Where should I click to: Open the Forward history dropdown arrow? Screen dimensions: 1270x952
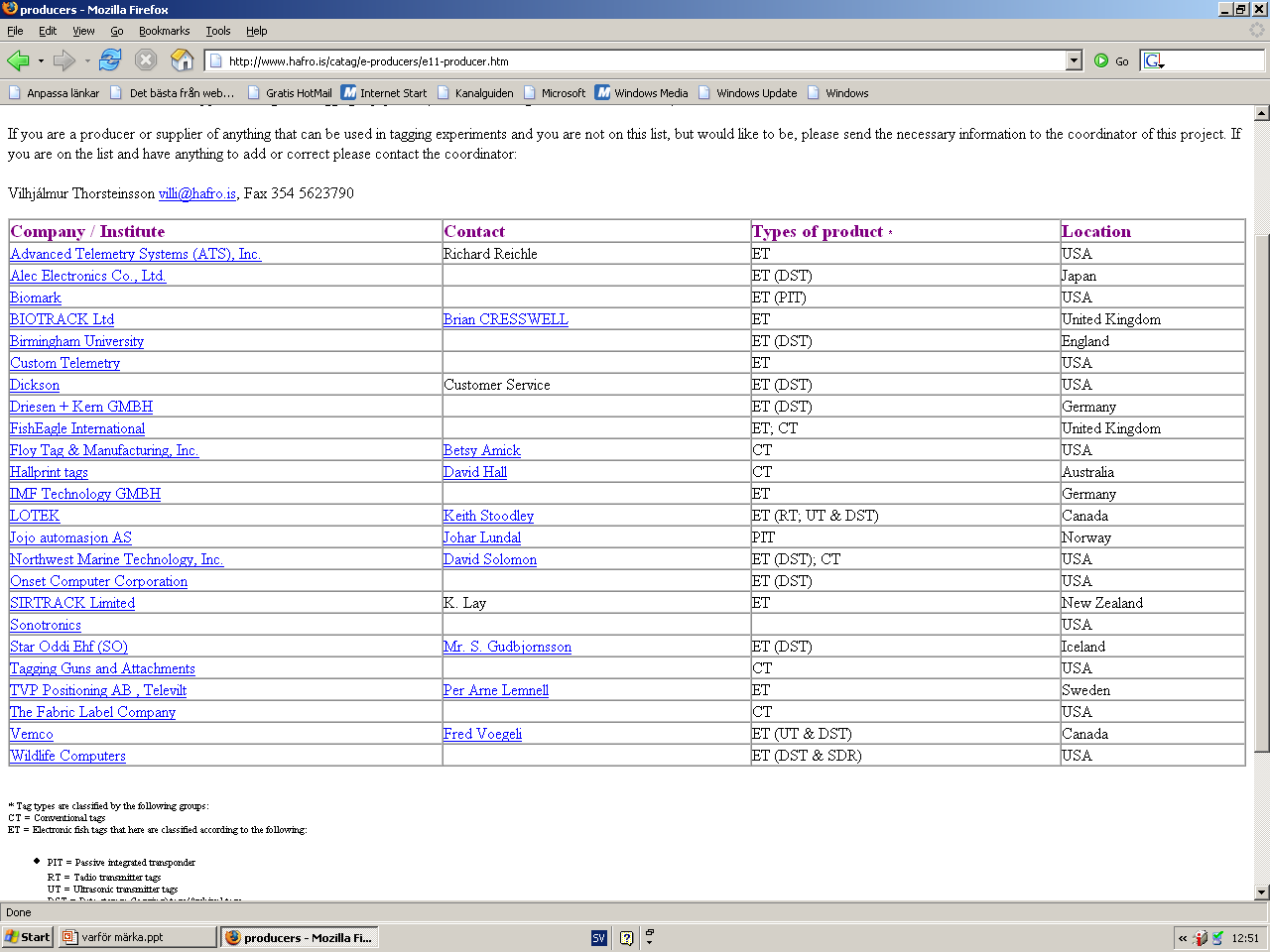(x=87, y=61)
